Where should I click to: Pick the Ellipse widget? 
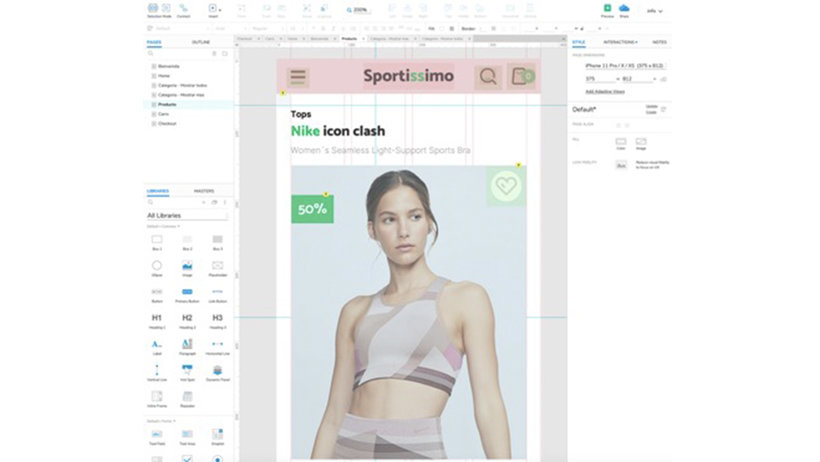point(157,268)
